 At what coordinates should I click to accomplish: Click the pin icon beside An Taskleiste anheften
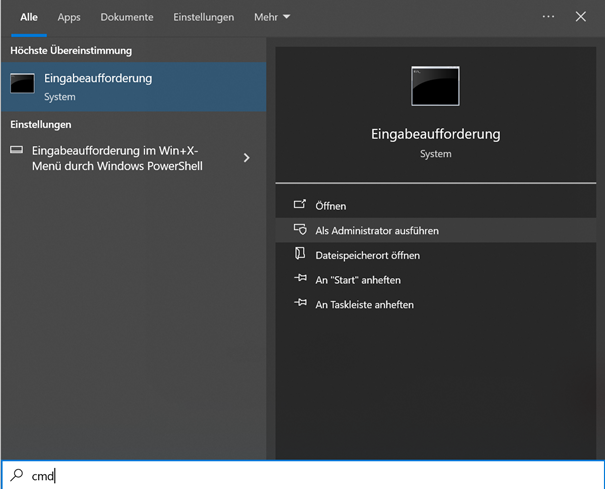(300, 303)
